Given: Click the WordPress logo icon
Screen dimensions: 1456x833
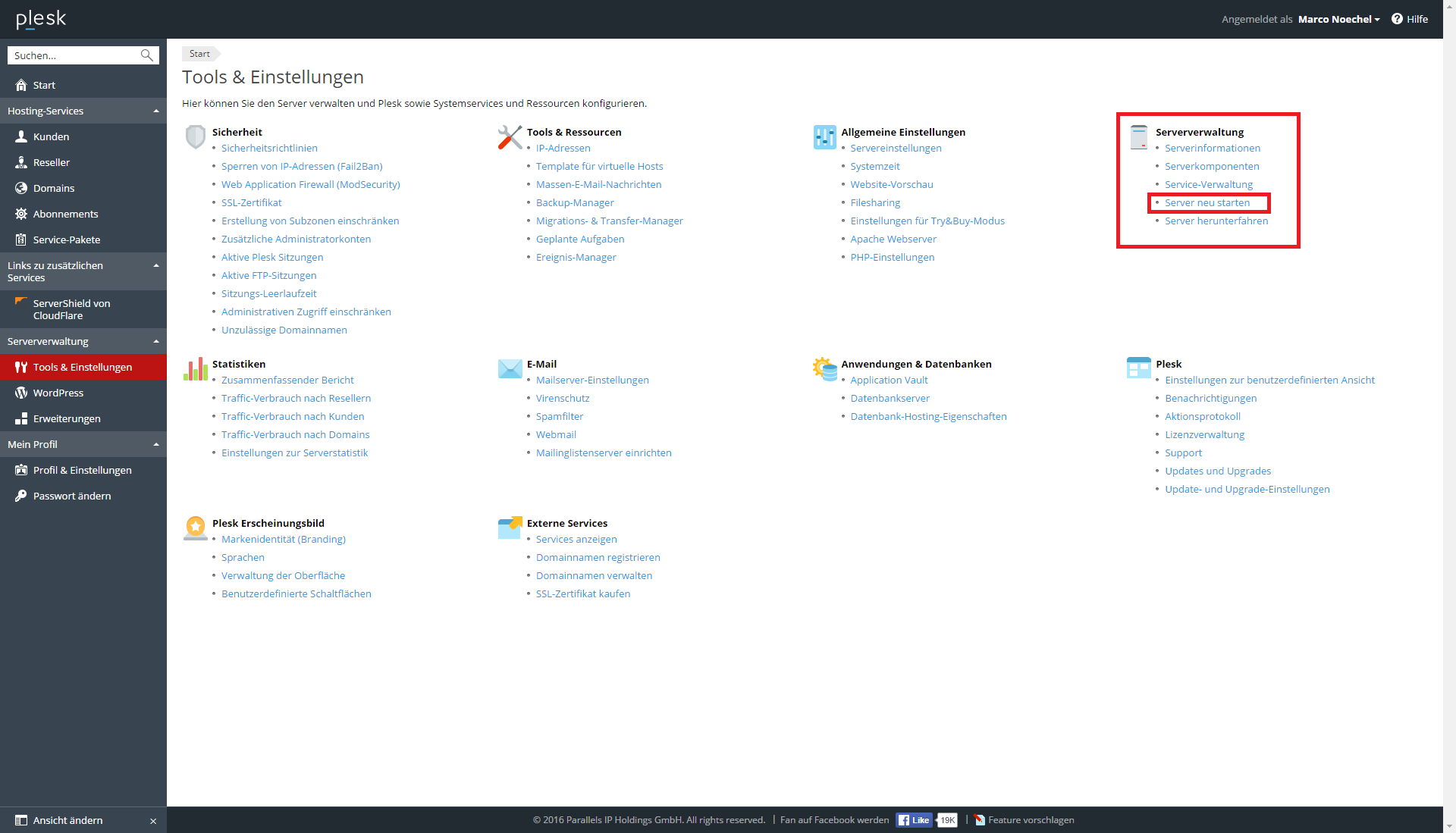Looking at the screenshot, I should click(x=21, y=393).
